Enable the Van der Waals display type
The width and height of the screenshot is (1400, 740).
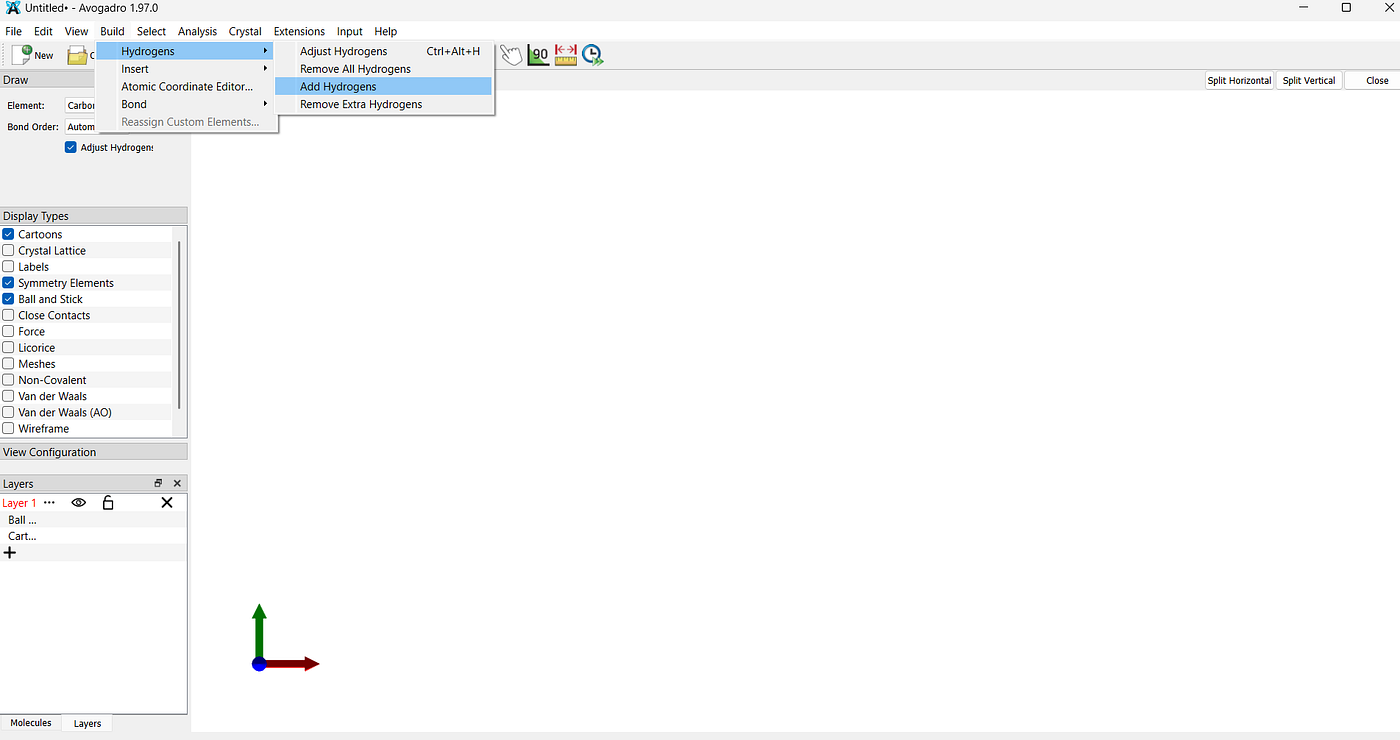point(8,396)
